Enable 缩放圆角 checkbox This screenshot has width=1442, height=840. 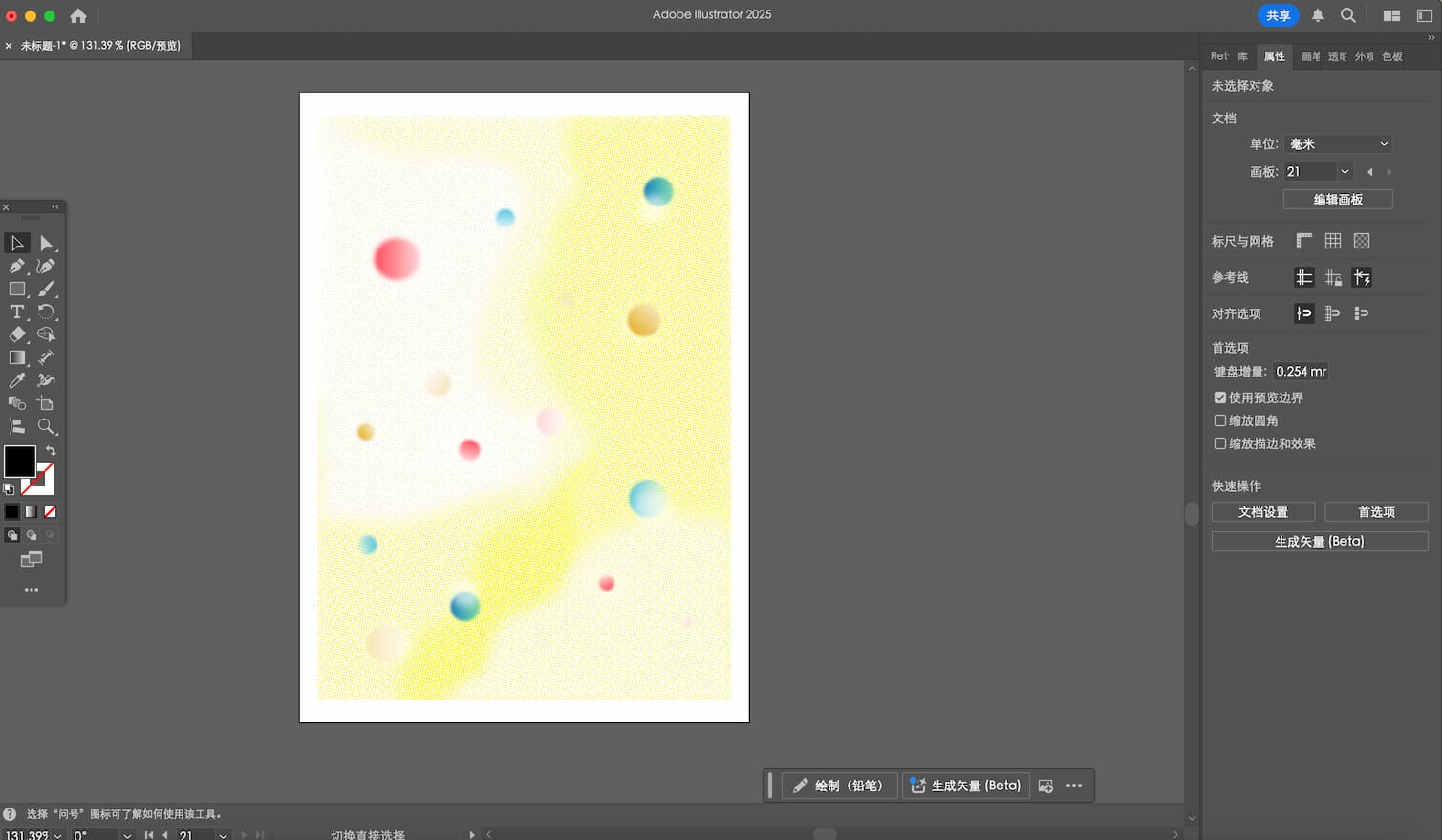1220,420
